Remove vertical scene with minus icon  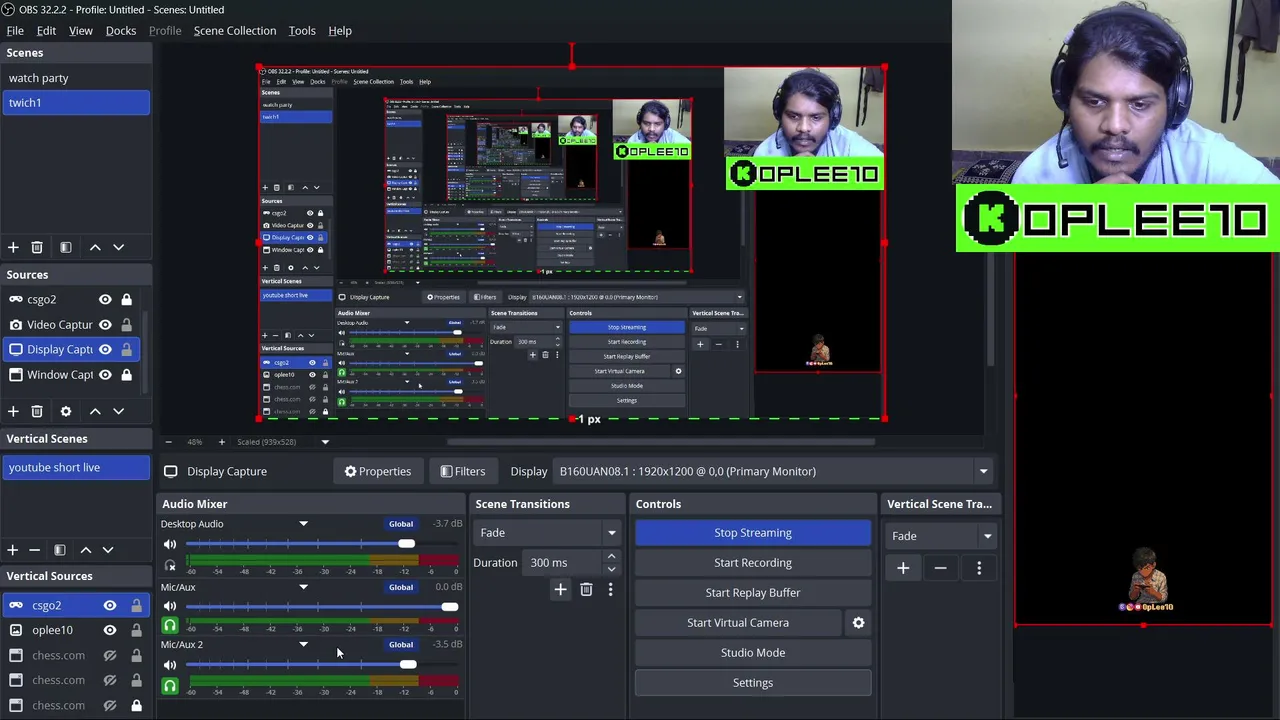34,550
